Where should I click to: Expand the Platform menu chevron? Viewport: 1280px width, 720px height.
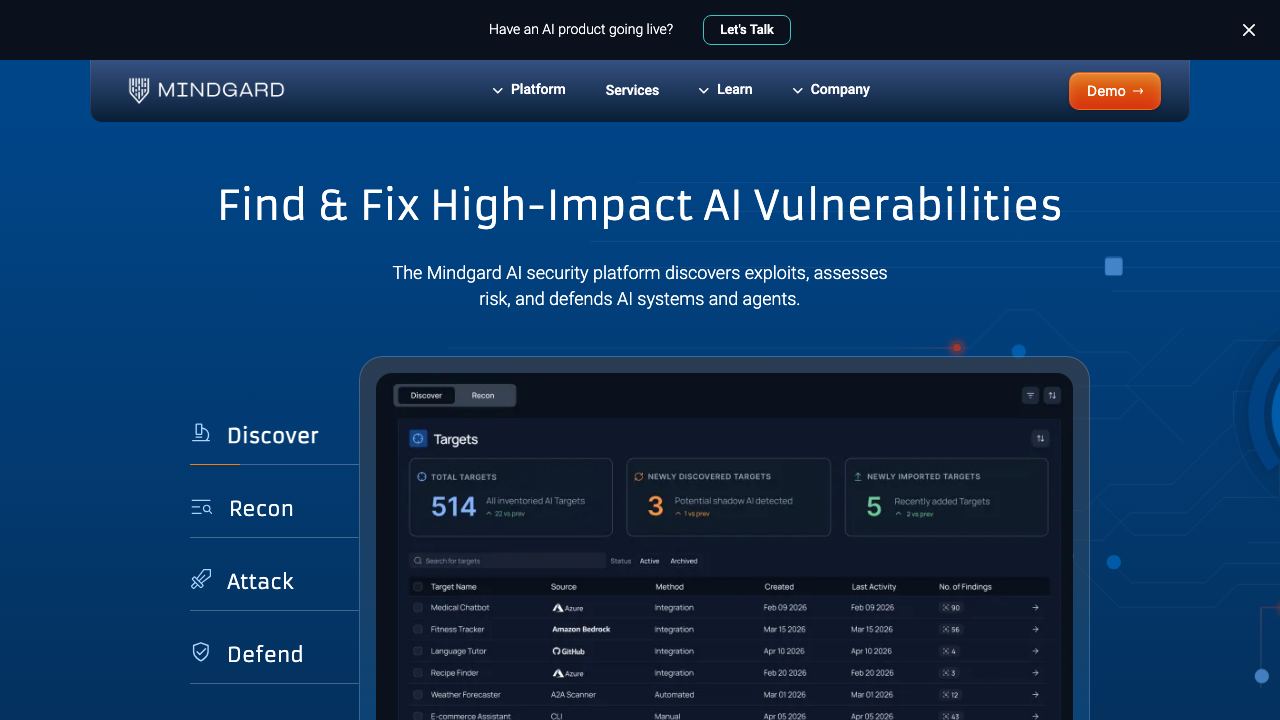(497, 90)
